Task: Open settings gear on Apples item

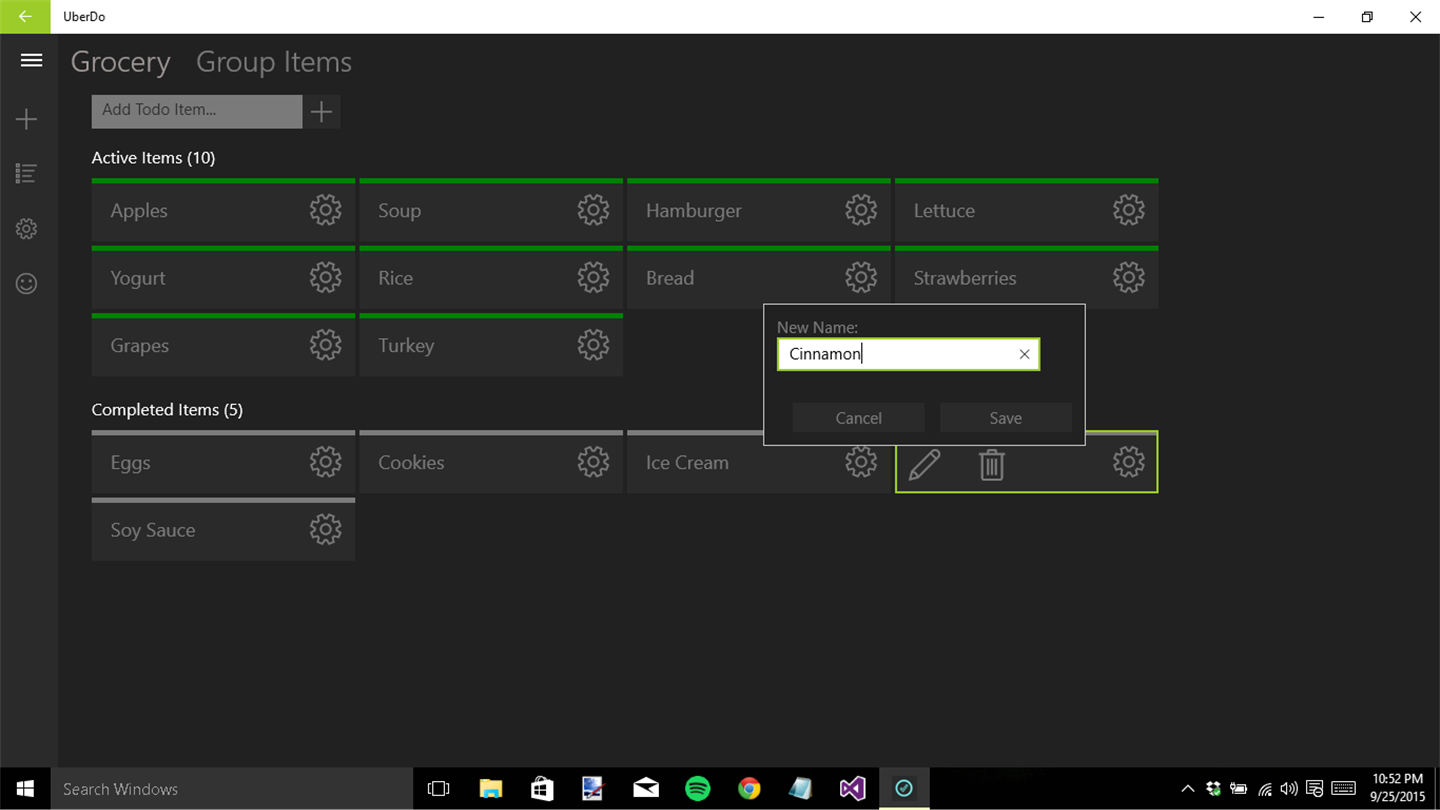Action: [325, 210]
